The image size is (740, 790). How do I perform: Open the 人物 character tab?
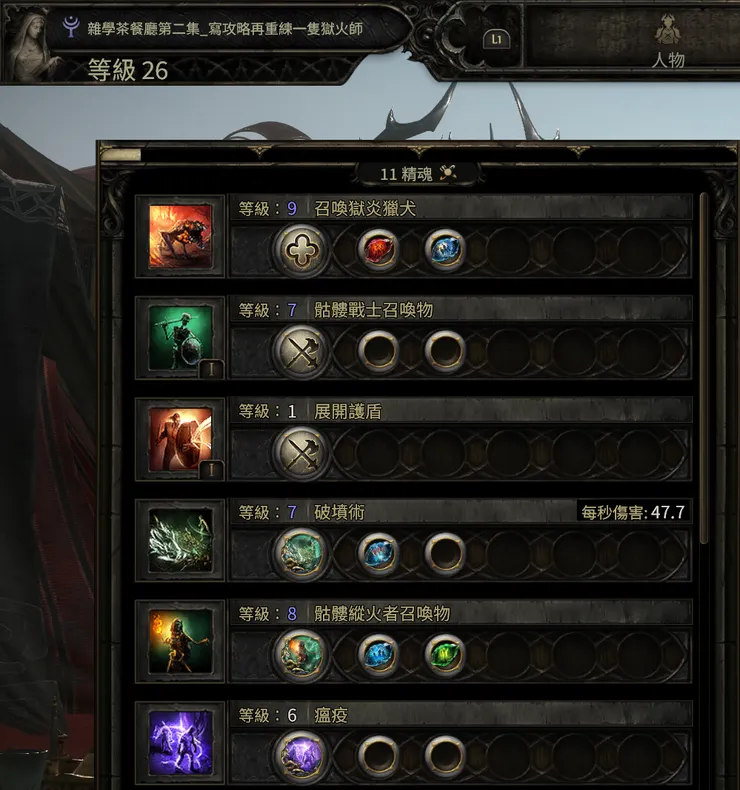click(668, 41)
